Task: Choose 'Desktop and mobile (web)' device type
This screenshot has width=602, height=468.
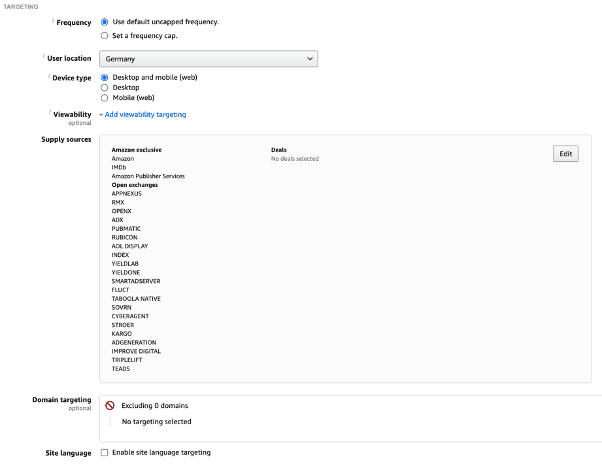Action: [105, 78]
